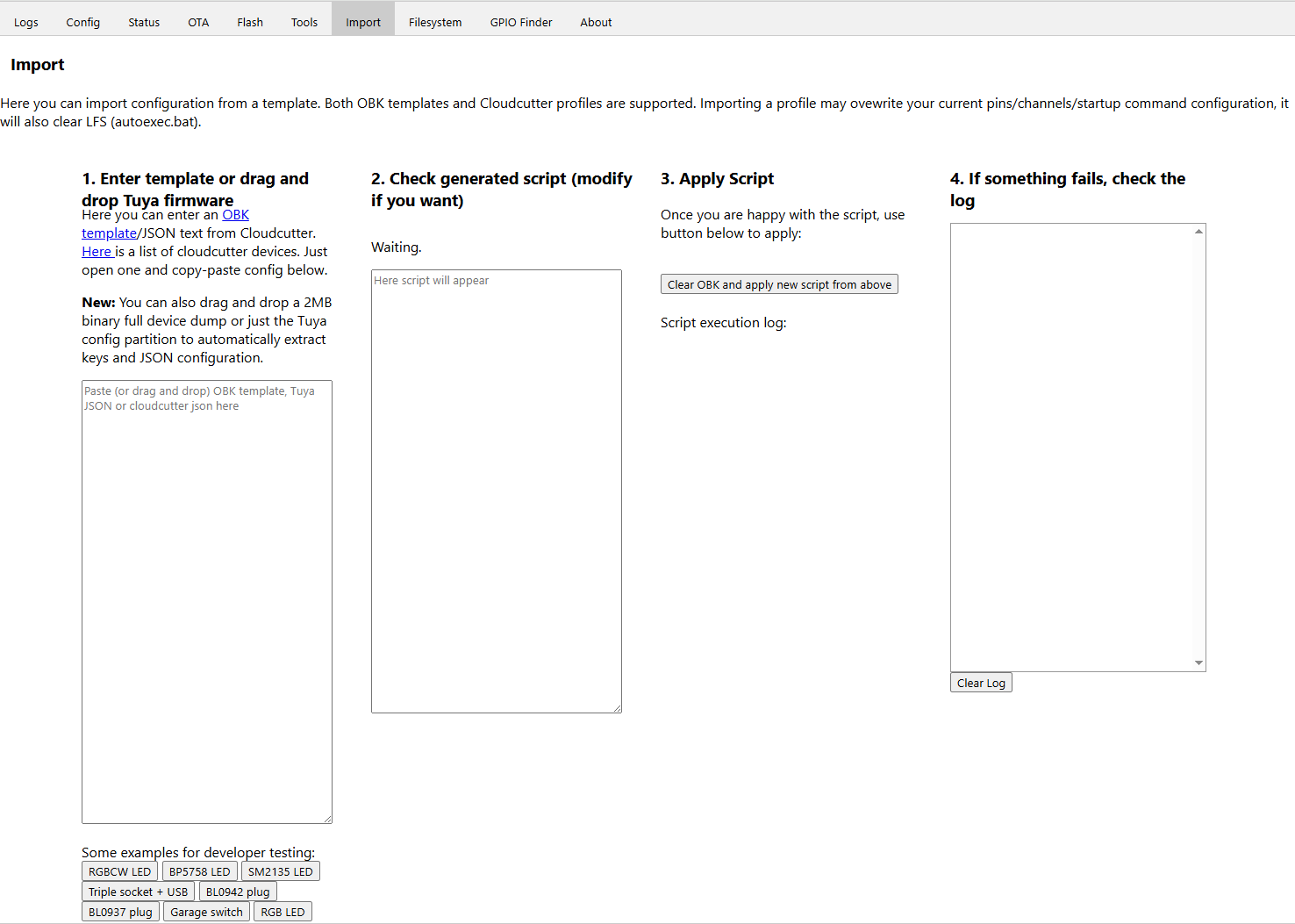Image resolution: width=1295 pixels, height=924 pixels.
Task: Click the Clear Log button
Action: coord(981,683)
